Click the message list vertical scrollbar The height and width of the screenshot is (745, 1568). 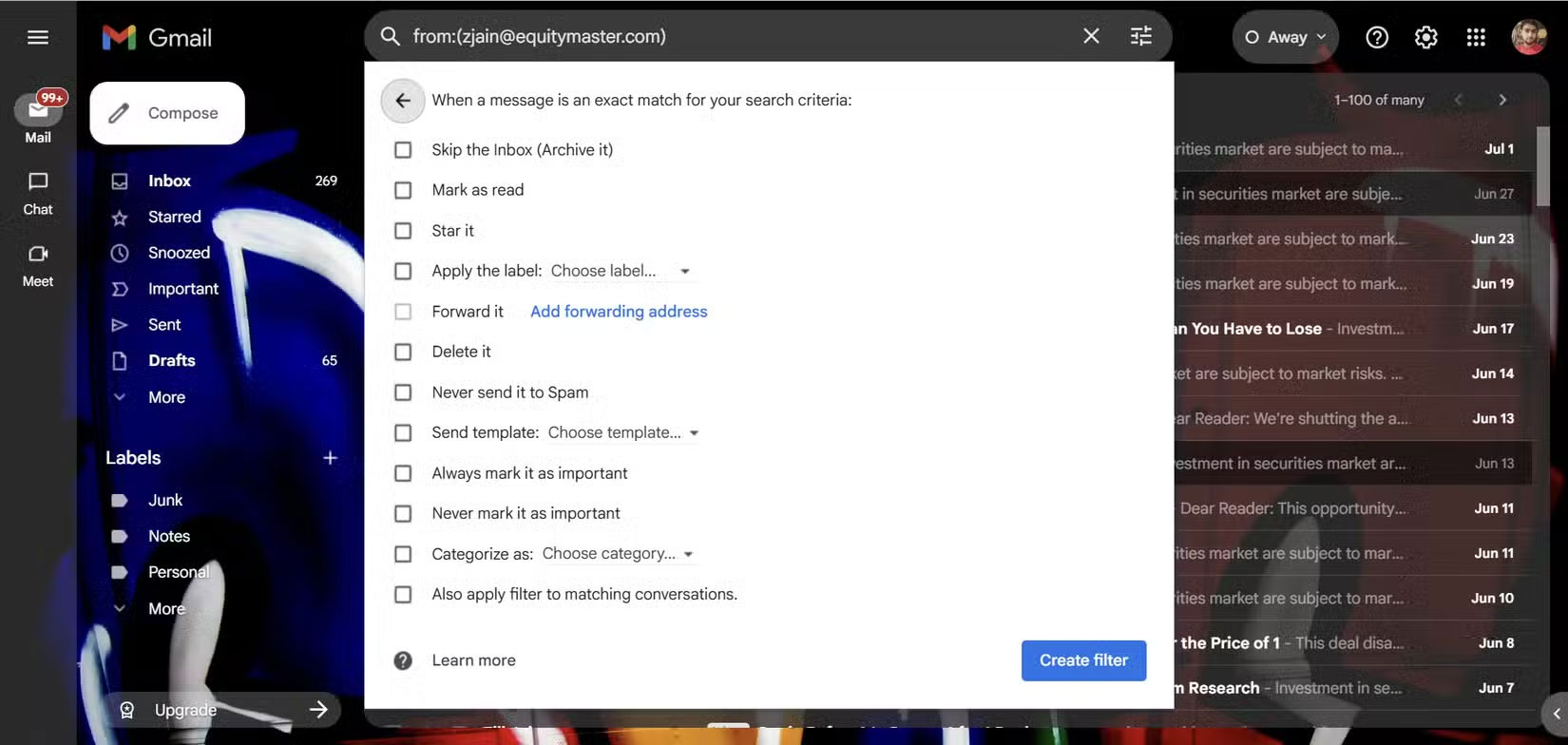tap(1543, 166)
